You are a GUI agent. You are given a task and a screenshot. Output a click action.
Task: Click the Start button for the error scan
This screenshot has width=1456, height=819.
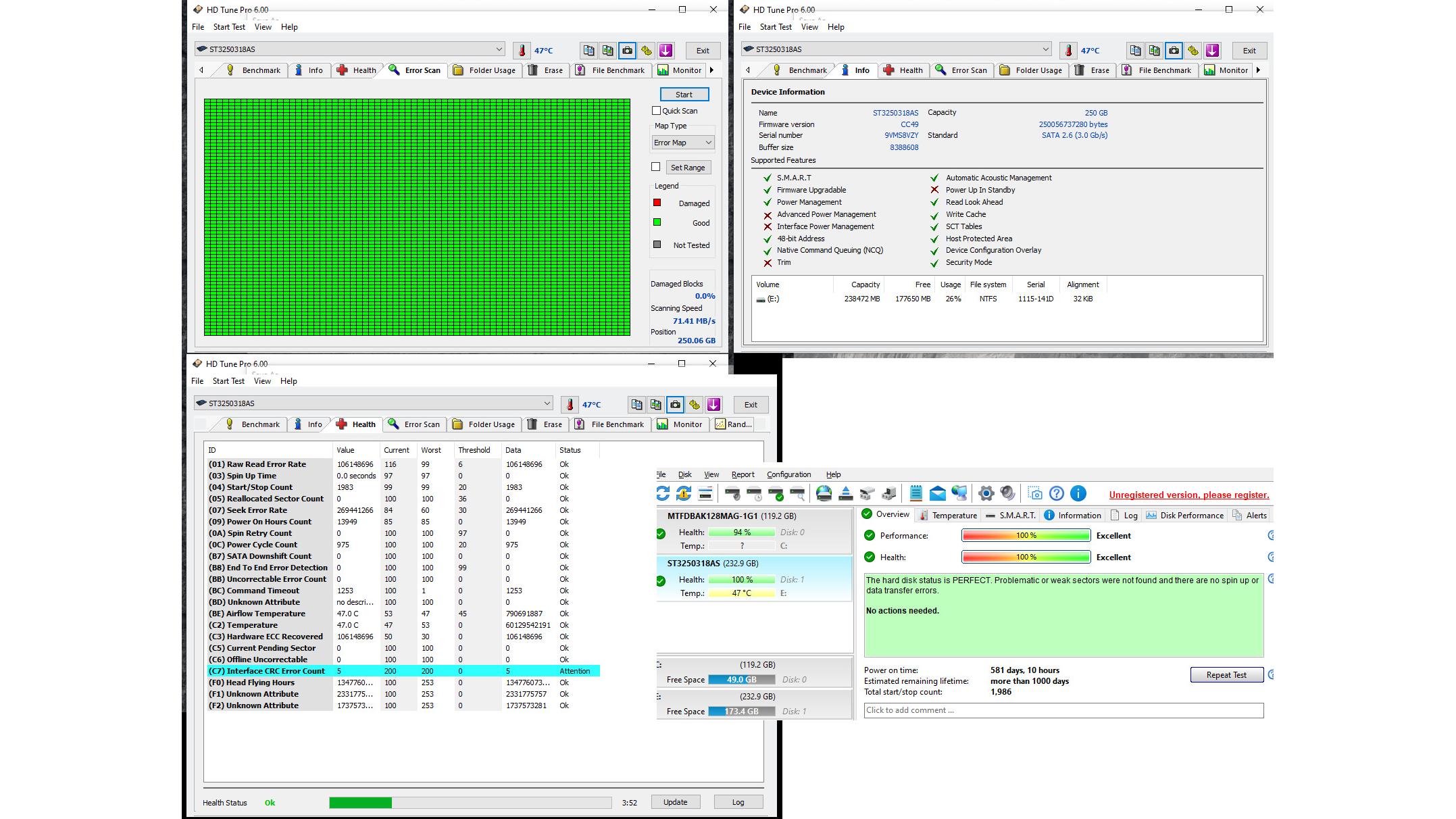click(x=684, y=95)
